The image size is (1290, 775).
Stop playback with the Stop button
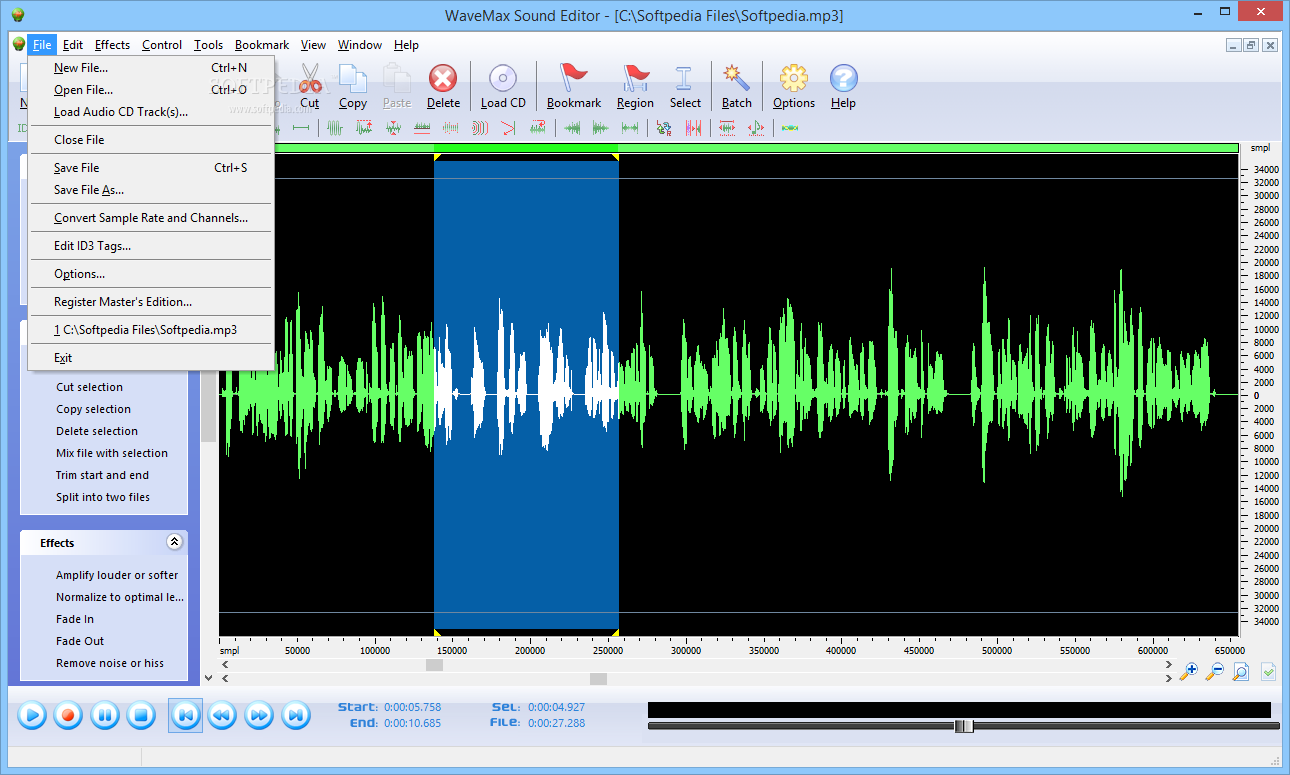coord(141,715)
